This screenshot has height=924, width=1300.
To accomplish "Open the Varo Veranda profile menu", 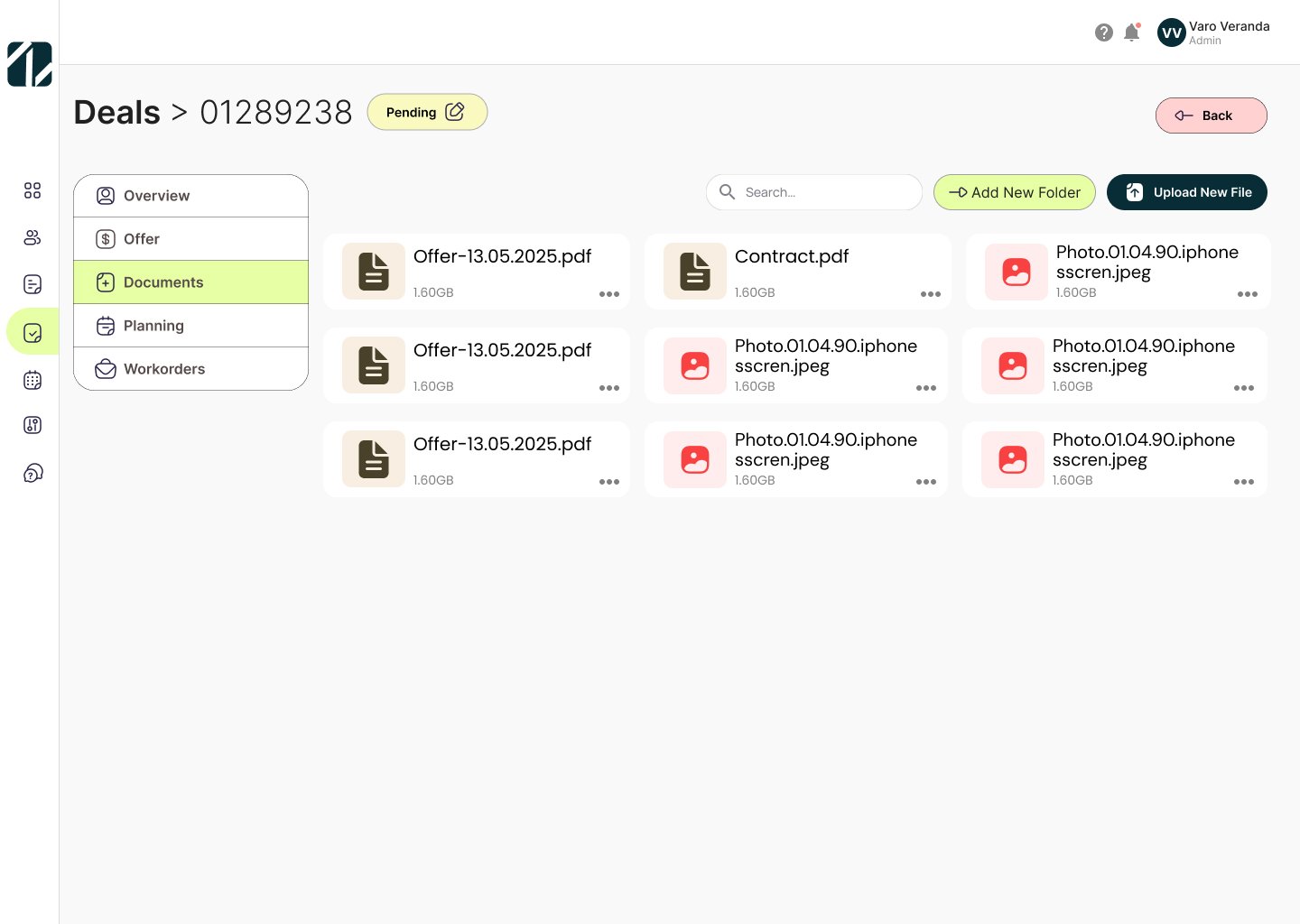I will pyautogui.click(x=1213, y=32).
